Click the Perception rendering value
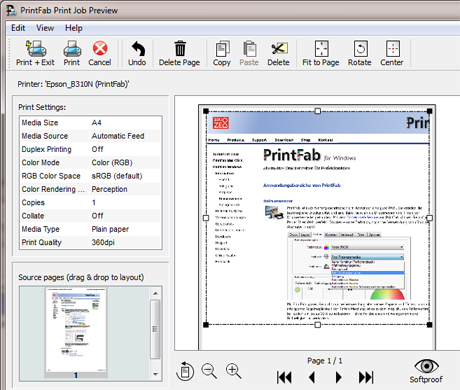This screenshot has height=390, width=460. (x=109, y=189)
